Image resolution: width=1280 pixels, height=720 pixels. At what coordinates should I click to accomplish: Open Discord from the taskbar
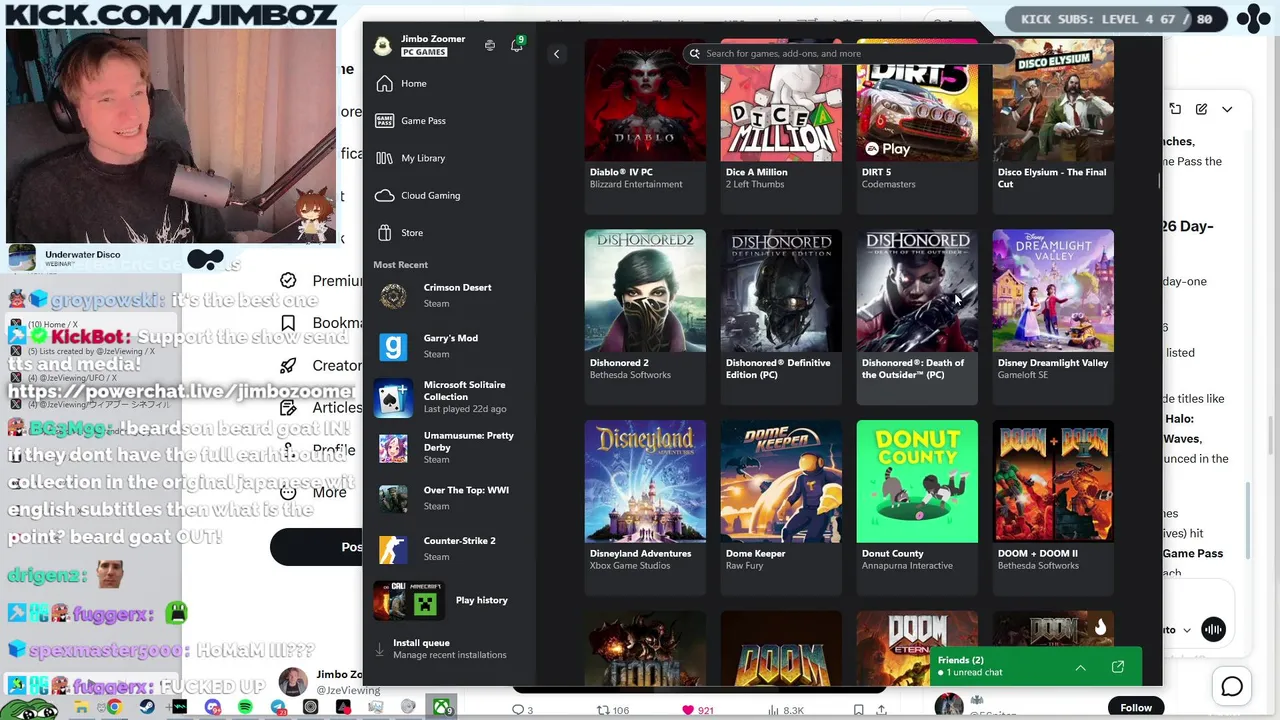[x=212, y=708]
